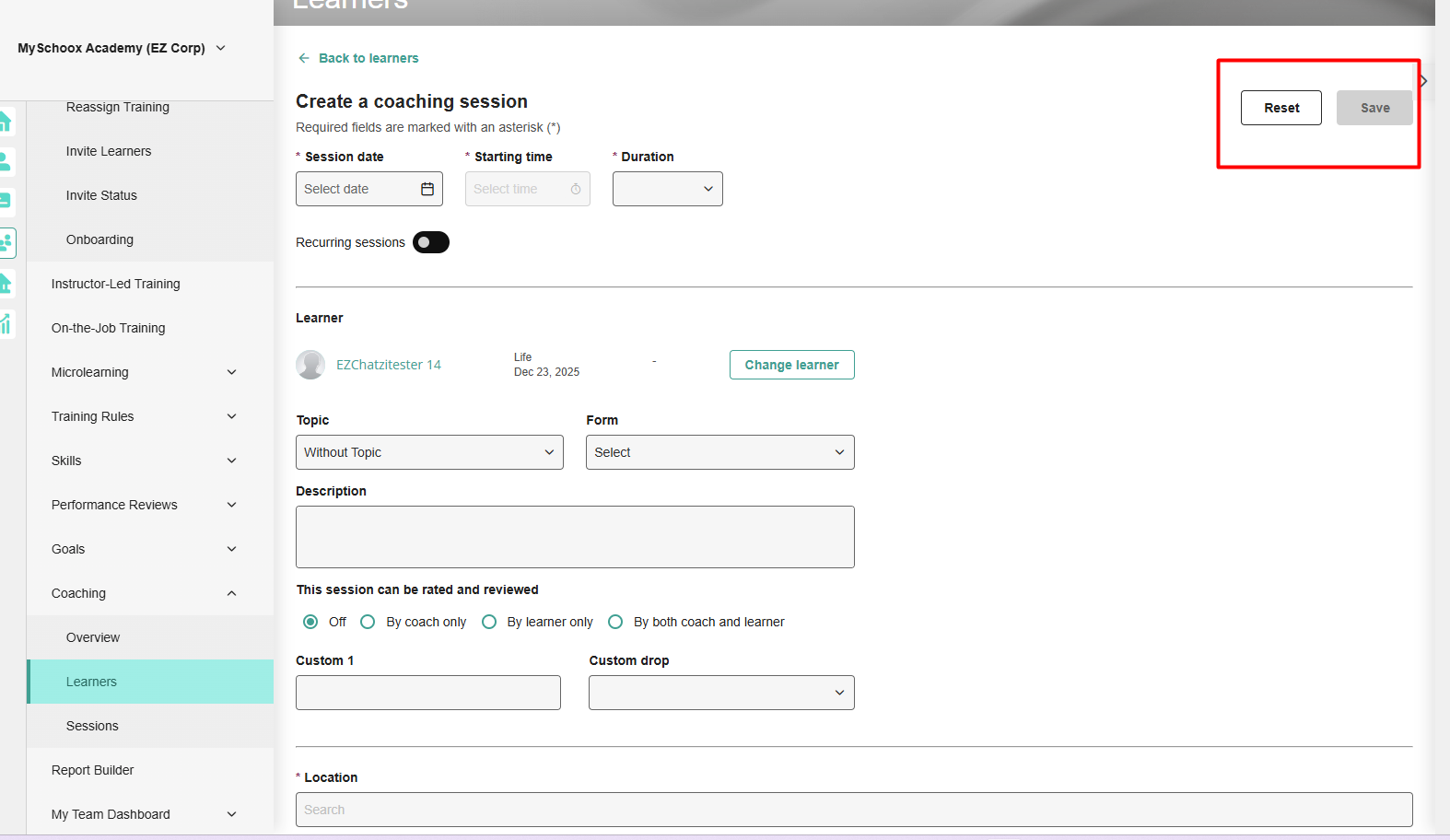The image size is (1450, 840).
Task: Open the single-person icon in the sidebar strip
Action: coord(6,162)
